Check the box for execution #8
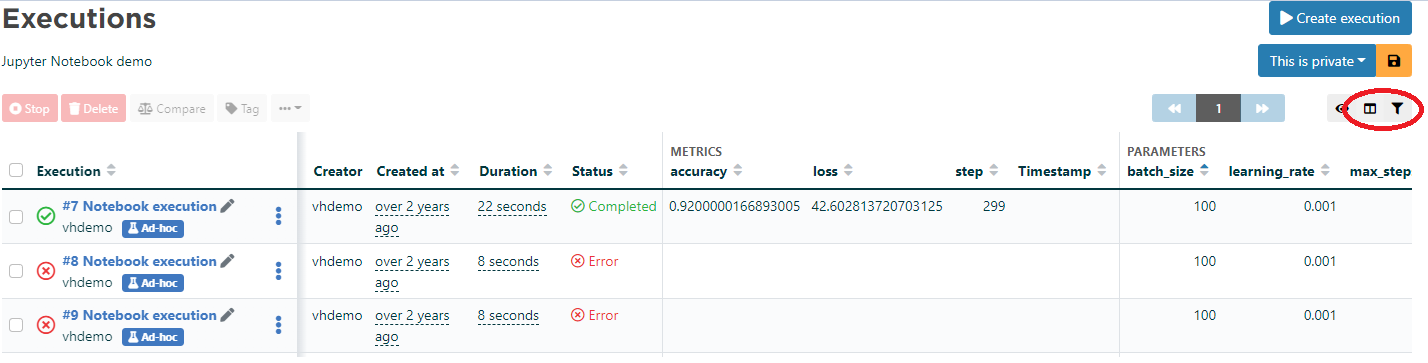This screenshot has height=363, width=1428. pyautogui.click(x=16, y=271)
